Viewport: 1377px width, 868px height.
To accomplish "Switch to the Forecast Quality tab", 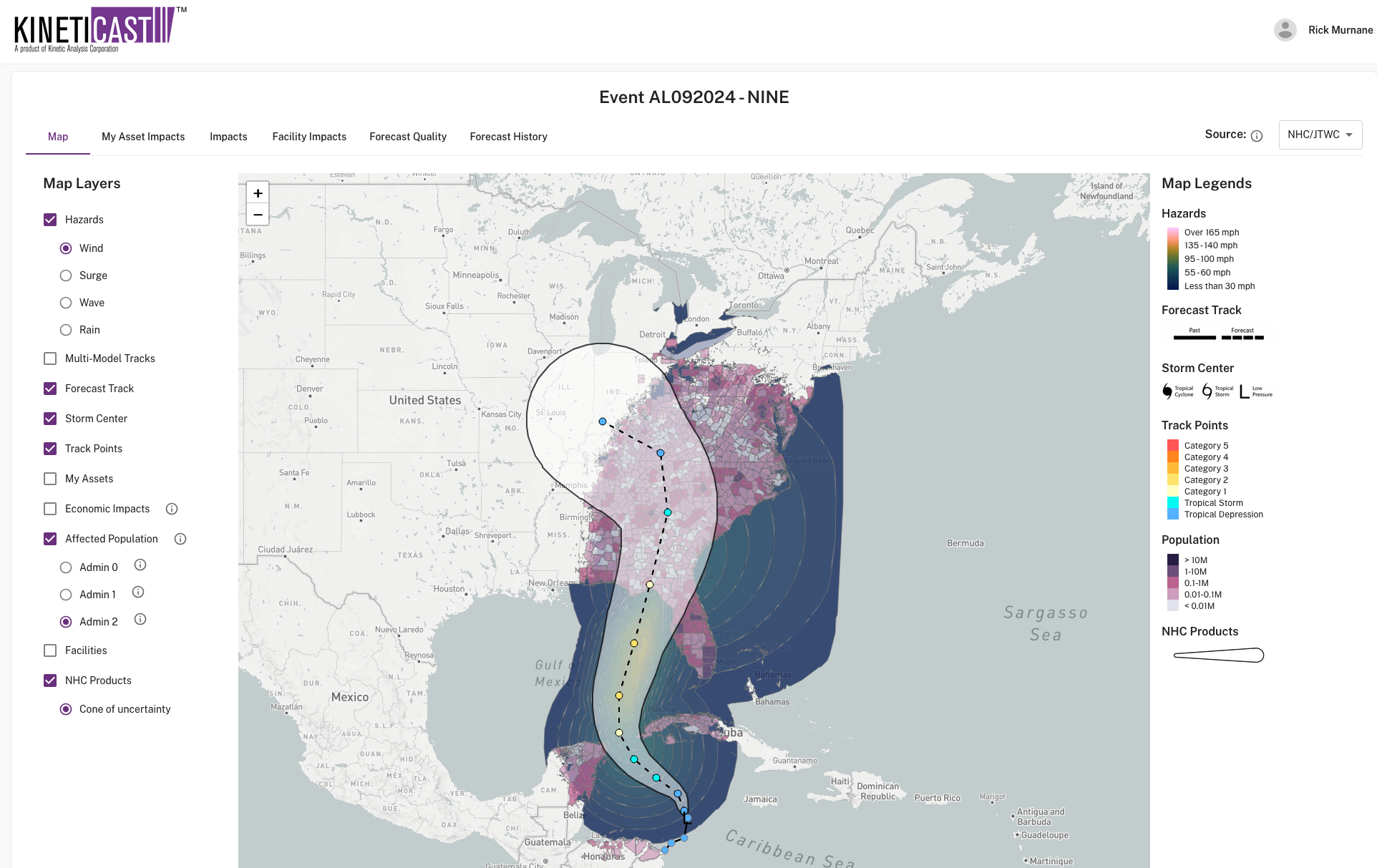I will 407,137.
